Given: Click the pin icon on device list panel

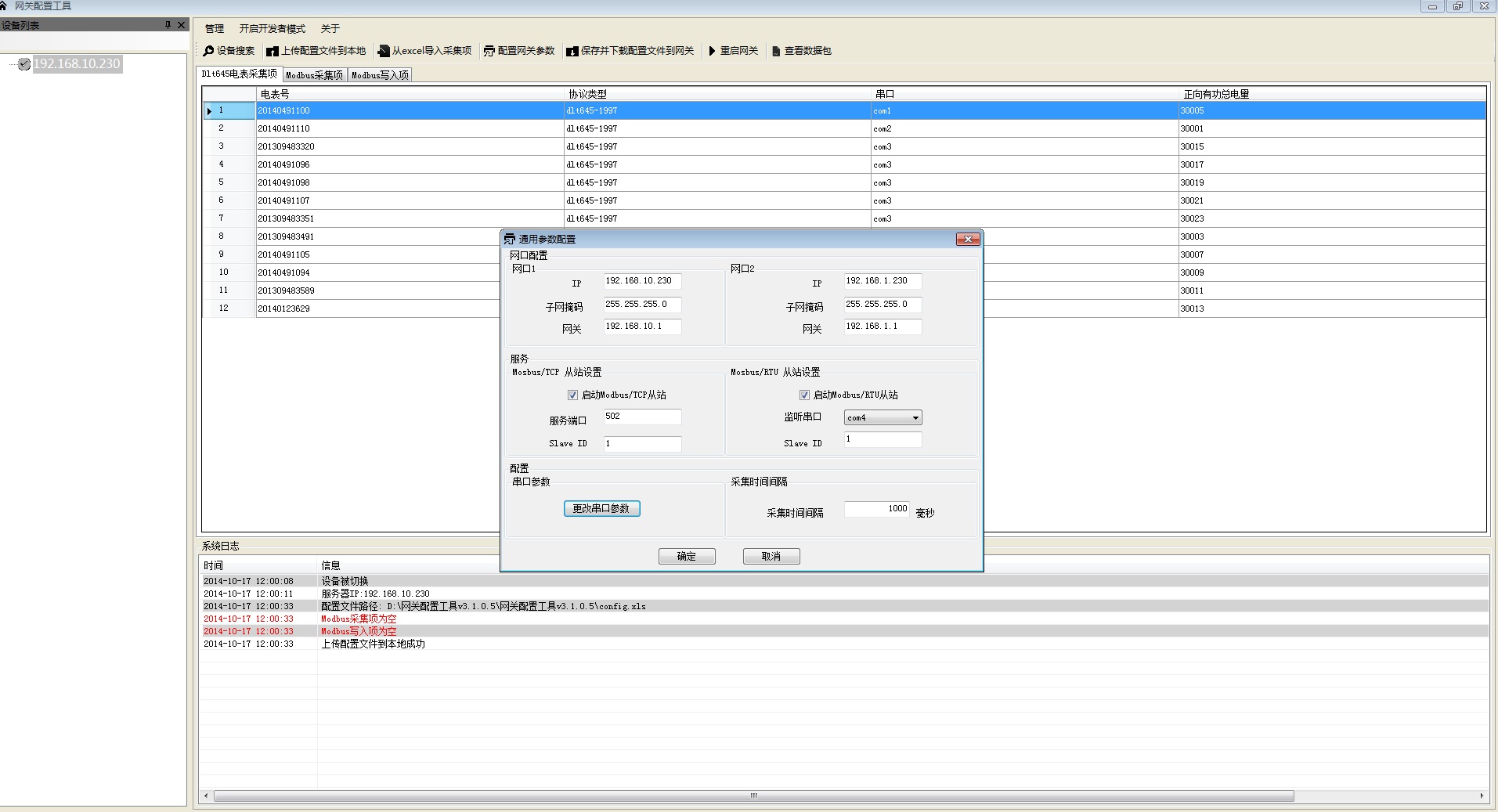Looking at the screenshot, I should point(168,25).
